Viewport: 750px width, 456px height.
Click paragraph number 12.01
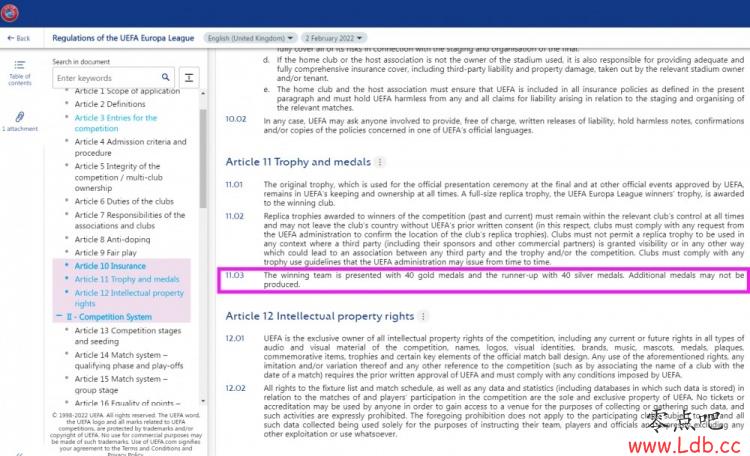[234, 338]
